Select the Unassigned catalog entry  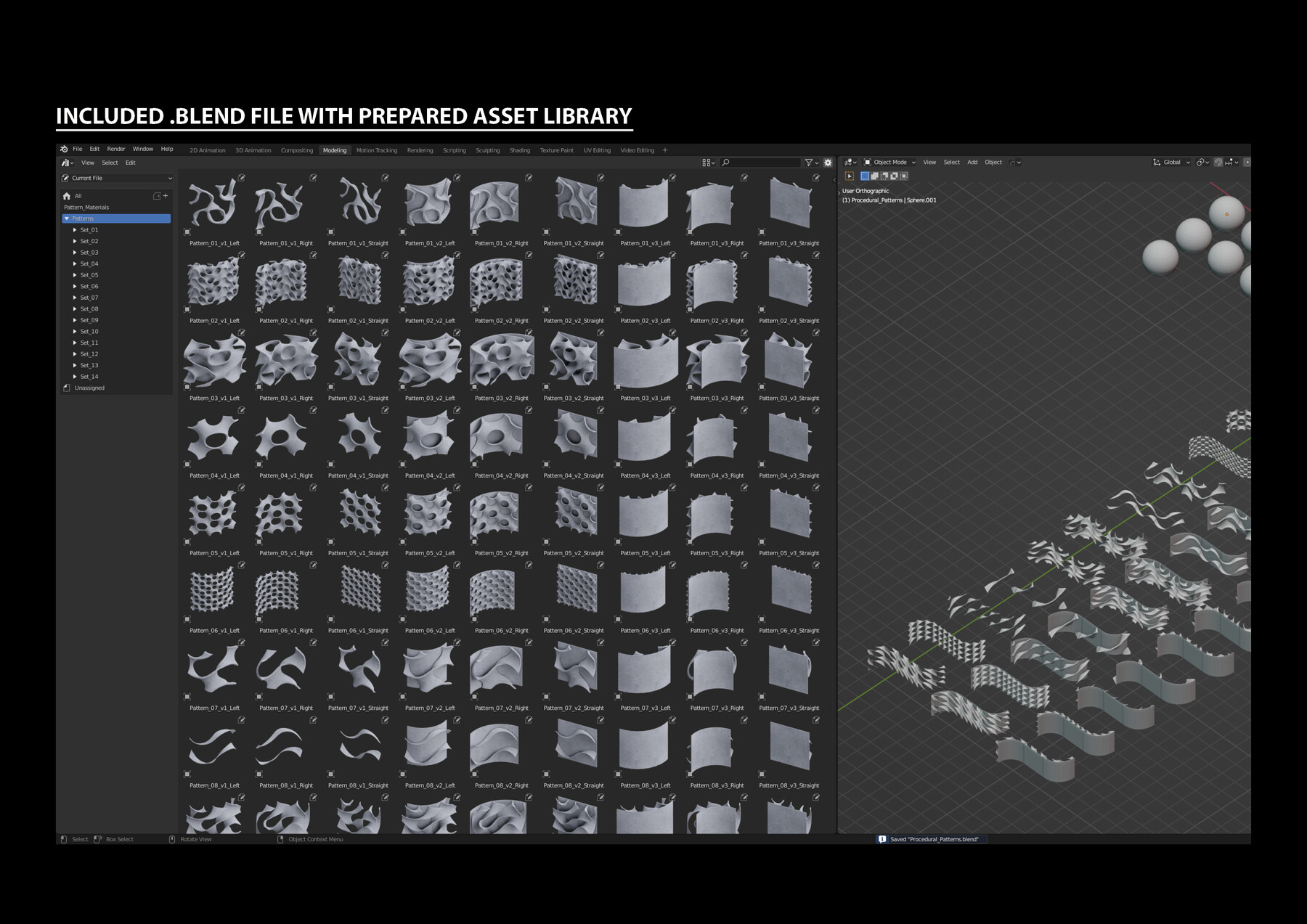pos(89,388)
